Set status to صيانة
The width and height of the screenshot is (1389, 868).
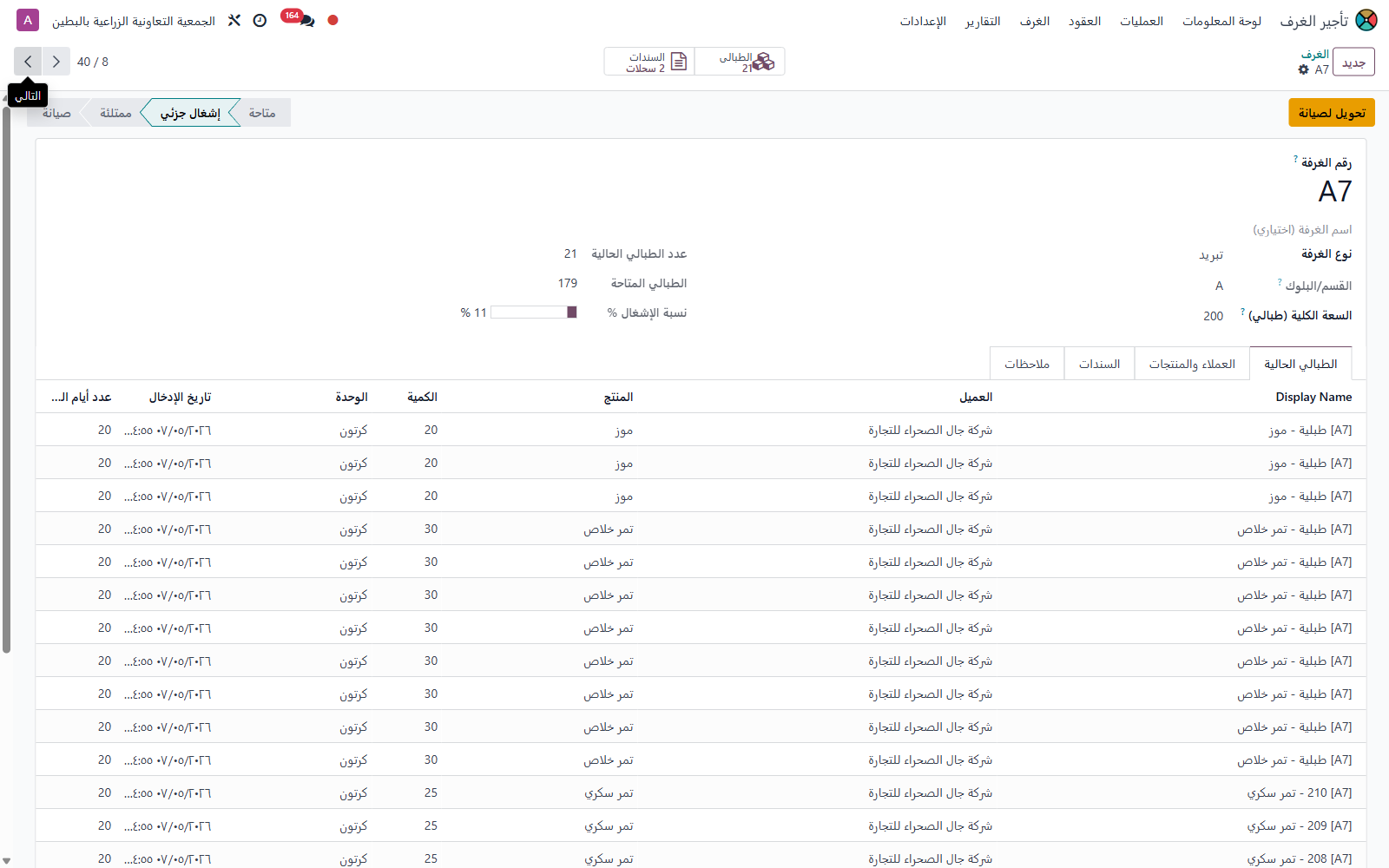56,113
